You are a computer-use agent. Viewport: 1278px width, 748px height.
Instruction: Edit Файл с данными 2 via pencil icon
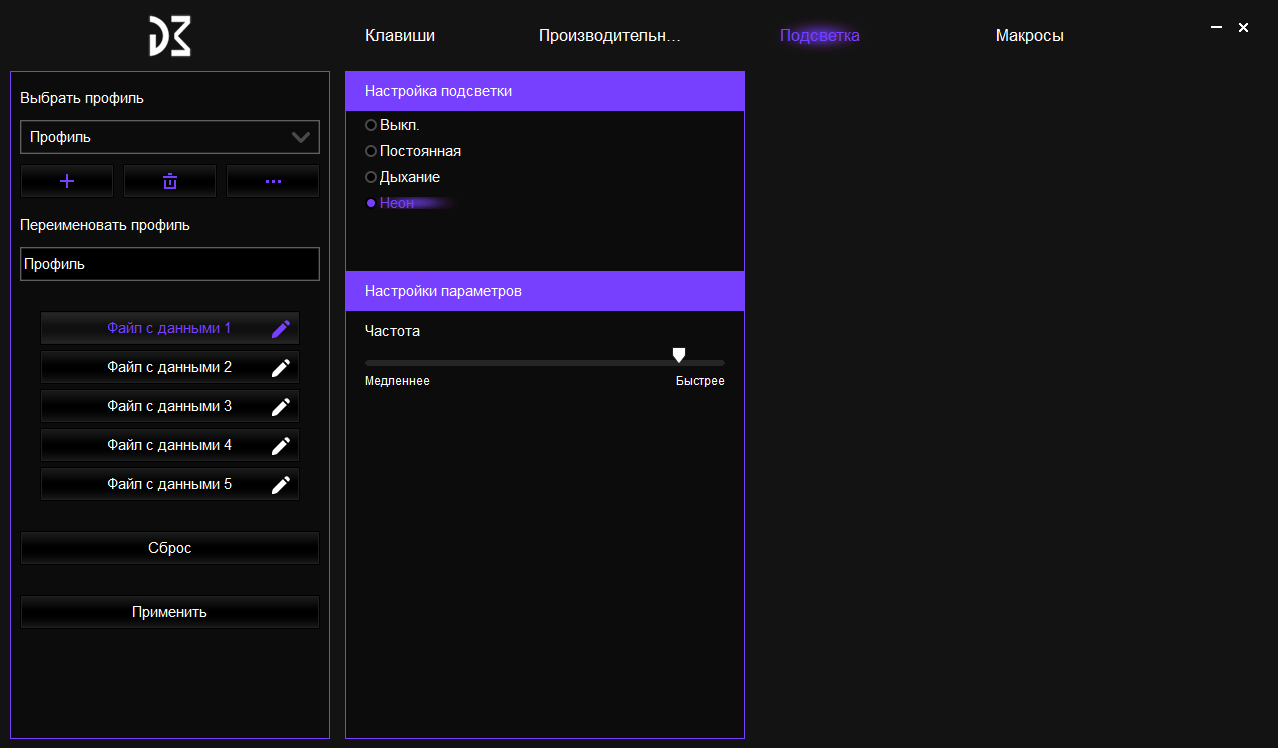coord(281,368)
